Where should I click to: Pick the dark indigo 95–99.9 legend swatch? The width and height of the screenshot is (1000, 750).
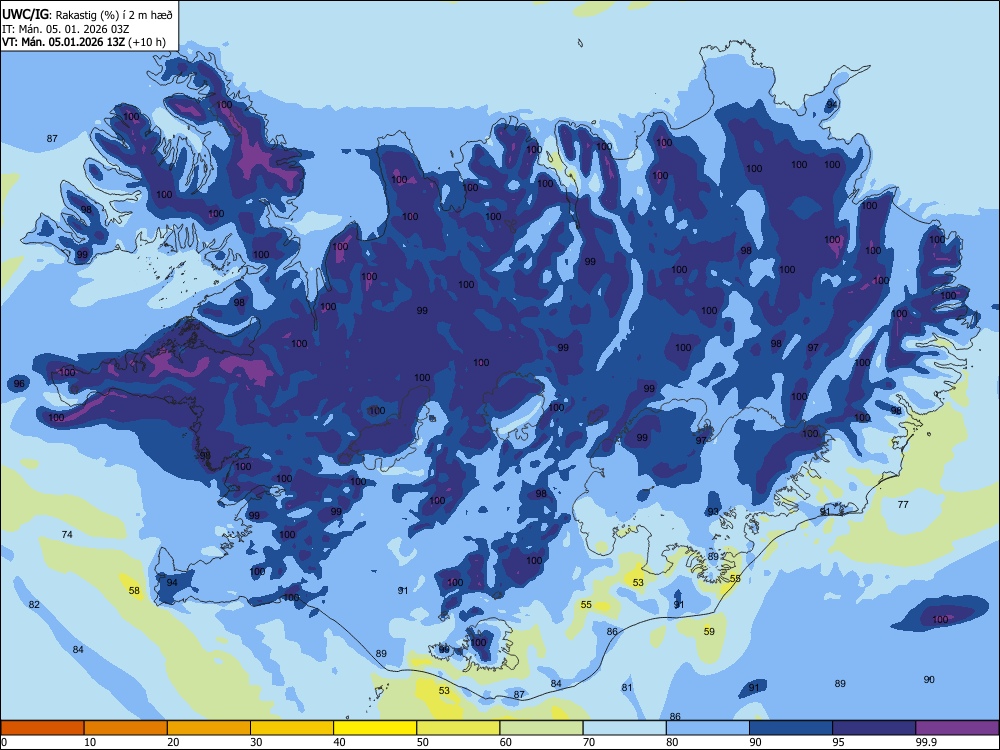click(x=874, y=728)
